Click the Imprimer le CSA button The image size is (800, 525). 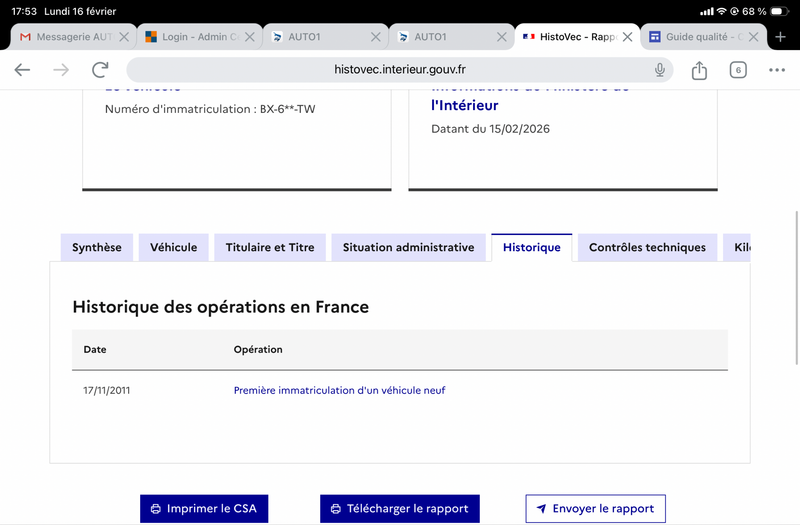point(204,509)
